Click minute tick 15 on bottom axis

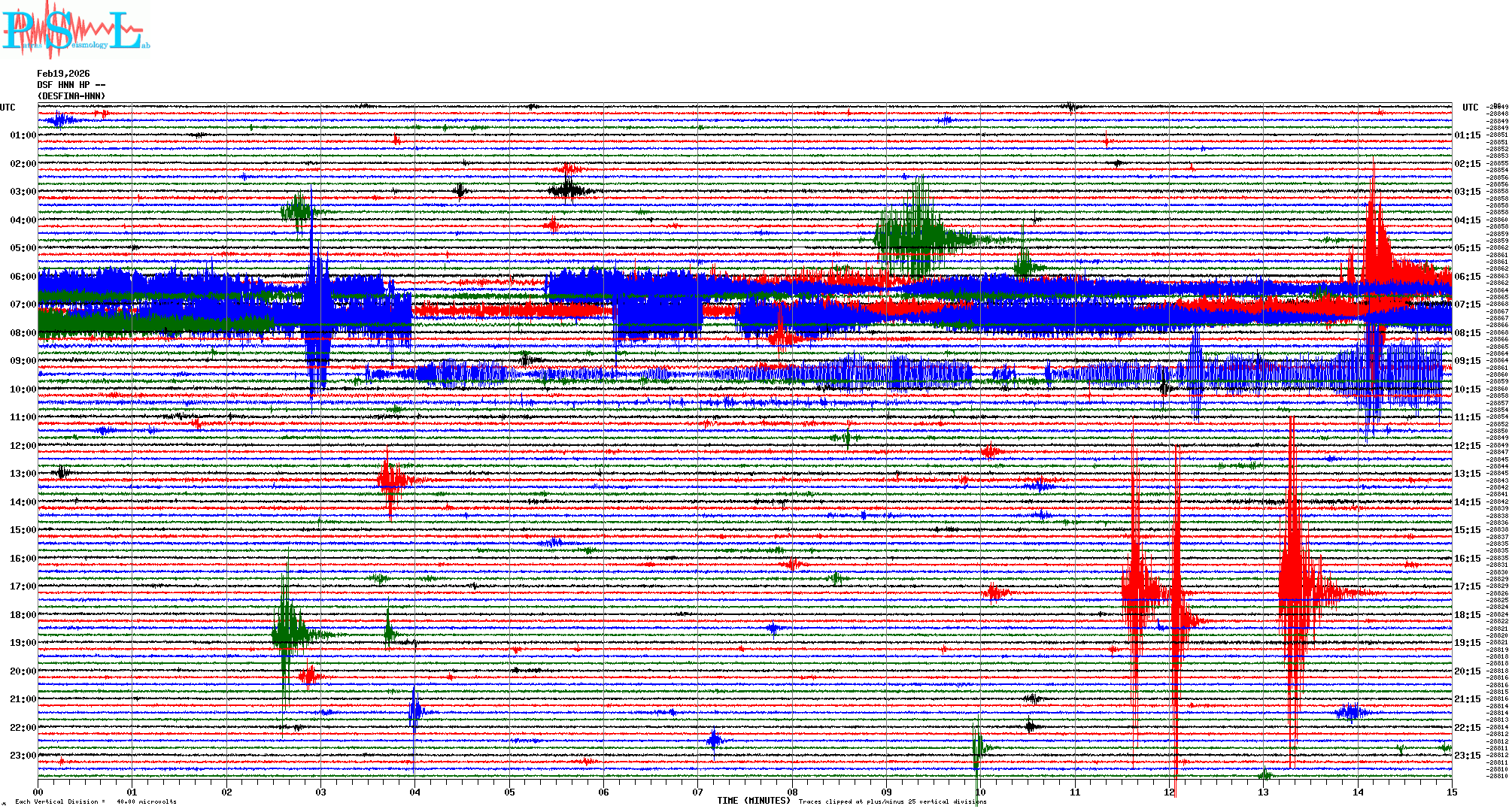[x=1451, y=792]
